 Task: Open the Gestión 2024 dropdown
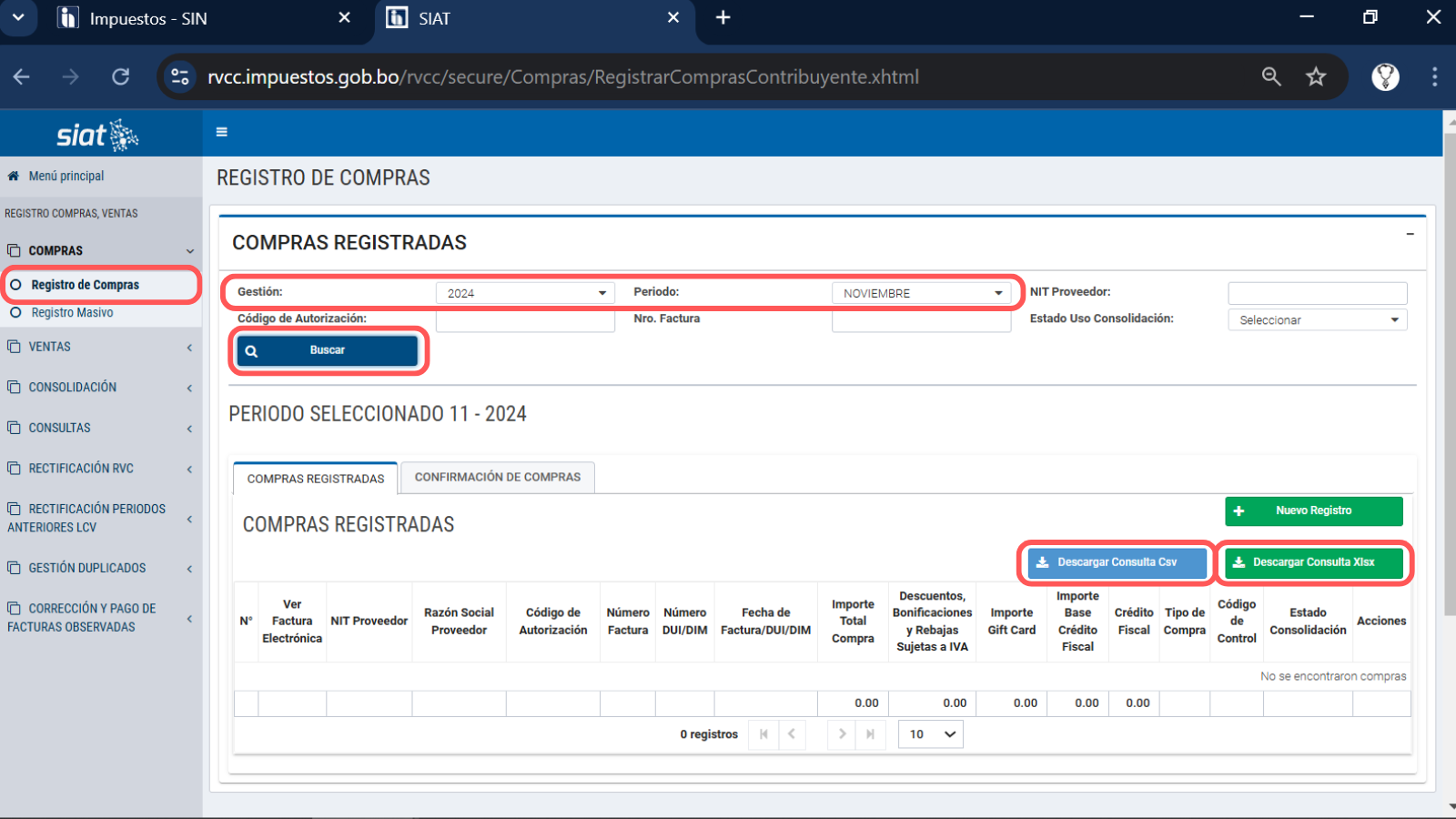pos(525,293)
